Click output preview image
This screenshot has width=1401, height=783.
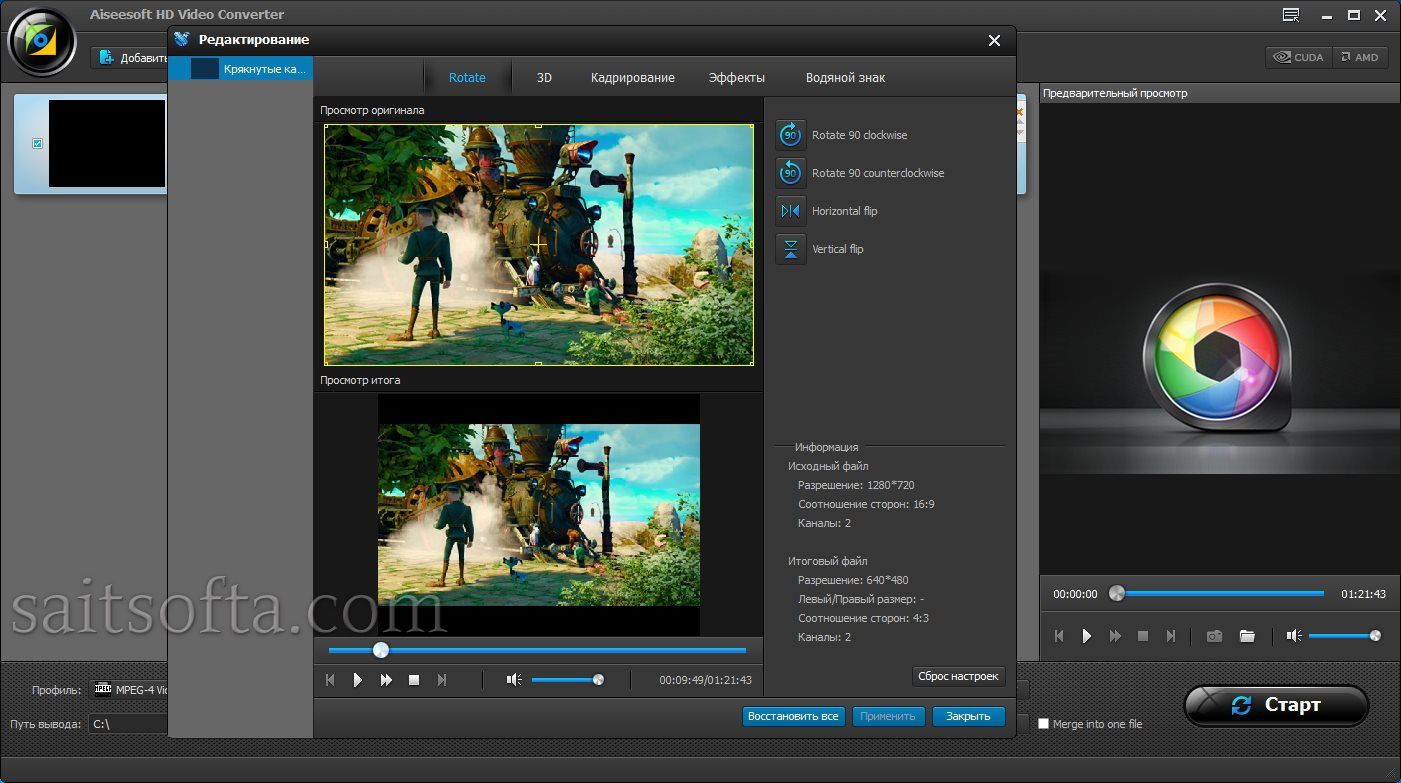539,515
